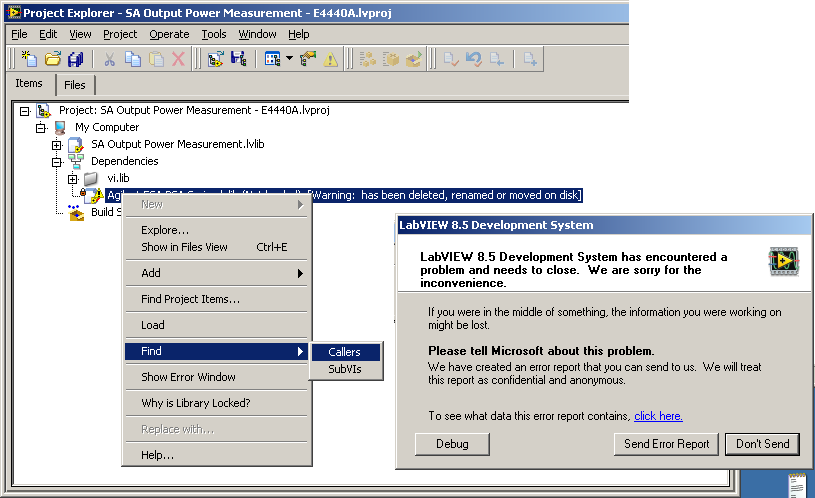Click the Paste clipboard icon
Viewport: 815px width, 498px height.
pyautogui.click(x=156, y=59)
